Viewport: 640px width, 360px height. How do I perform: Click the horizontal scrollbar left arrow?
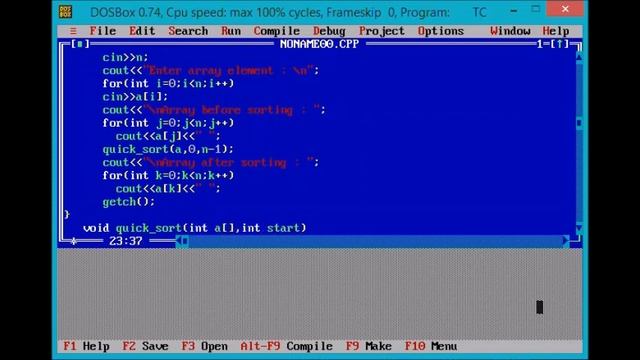click(178, 241)
